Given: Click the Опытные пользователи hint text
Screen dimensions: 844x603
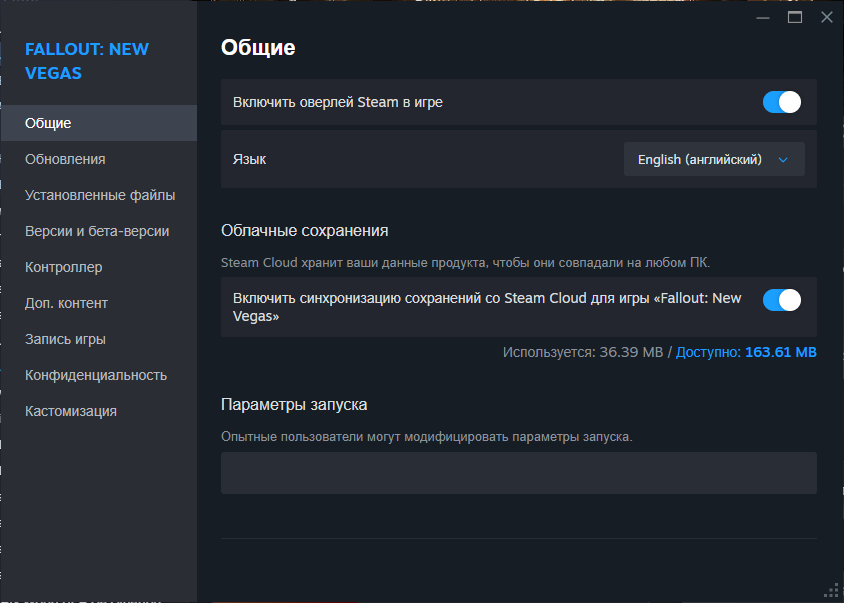Looking at the screenshot, I should click(x=427, y=437).
